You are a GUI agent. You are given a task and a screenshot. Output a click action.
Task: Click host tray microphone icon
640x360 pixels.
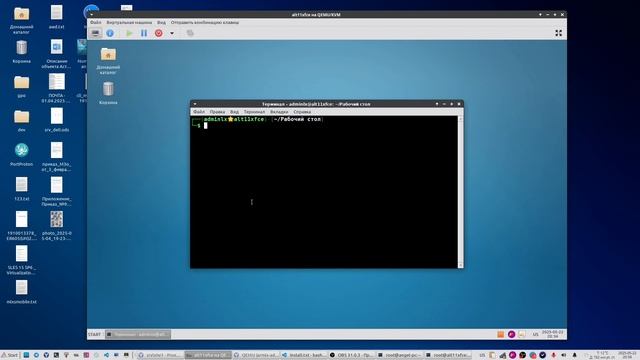[x=553, y=355]
